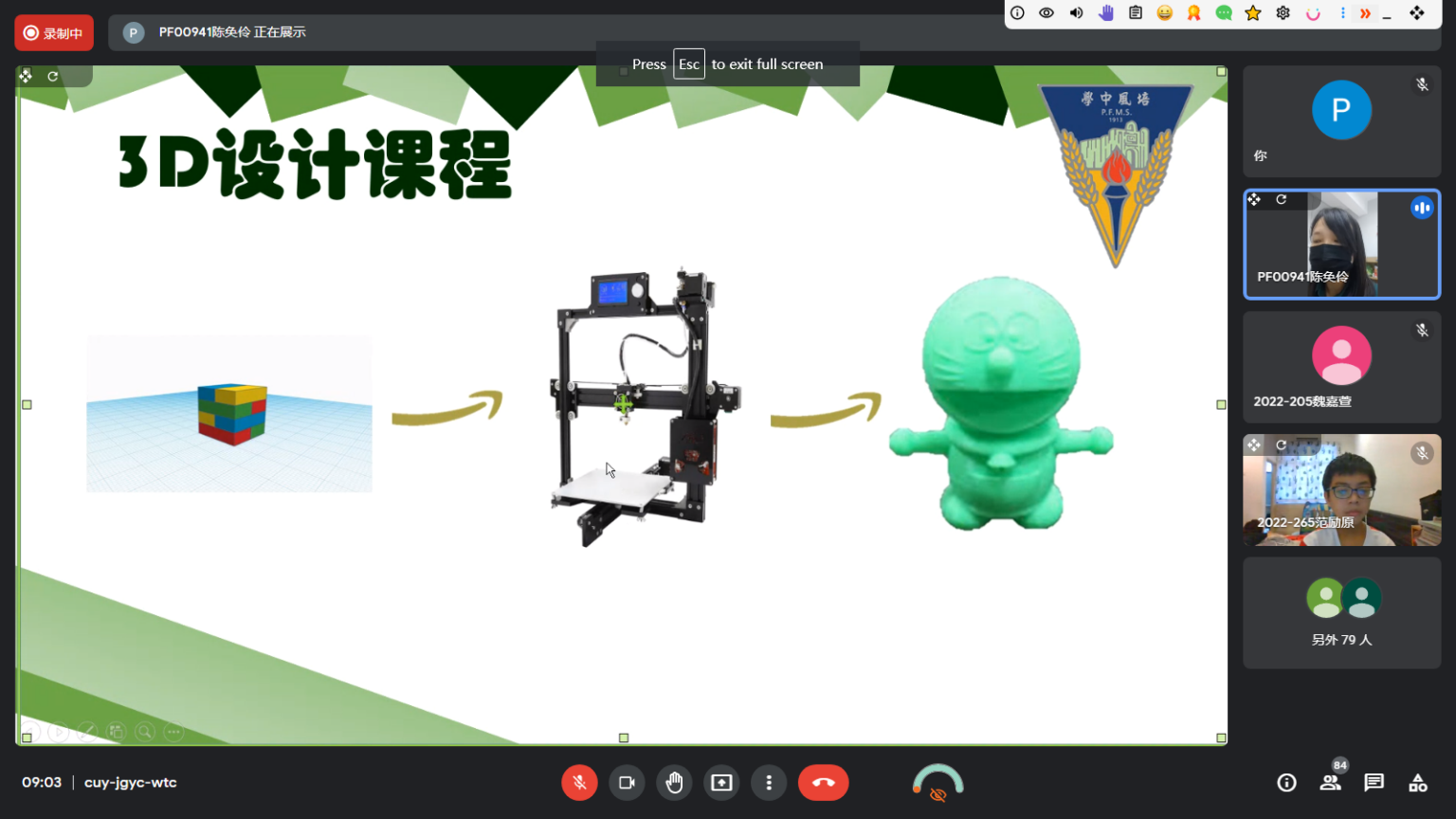The height and width of the screenshot is (819, 1456).
Task: Click the refresh icon above the presentation
Action: coord(53,76)
